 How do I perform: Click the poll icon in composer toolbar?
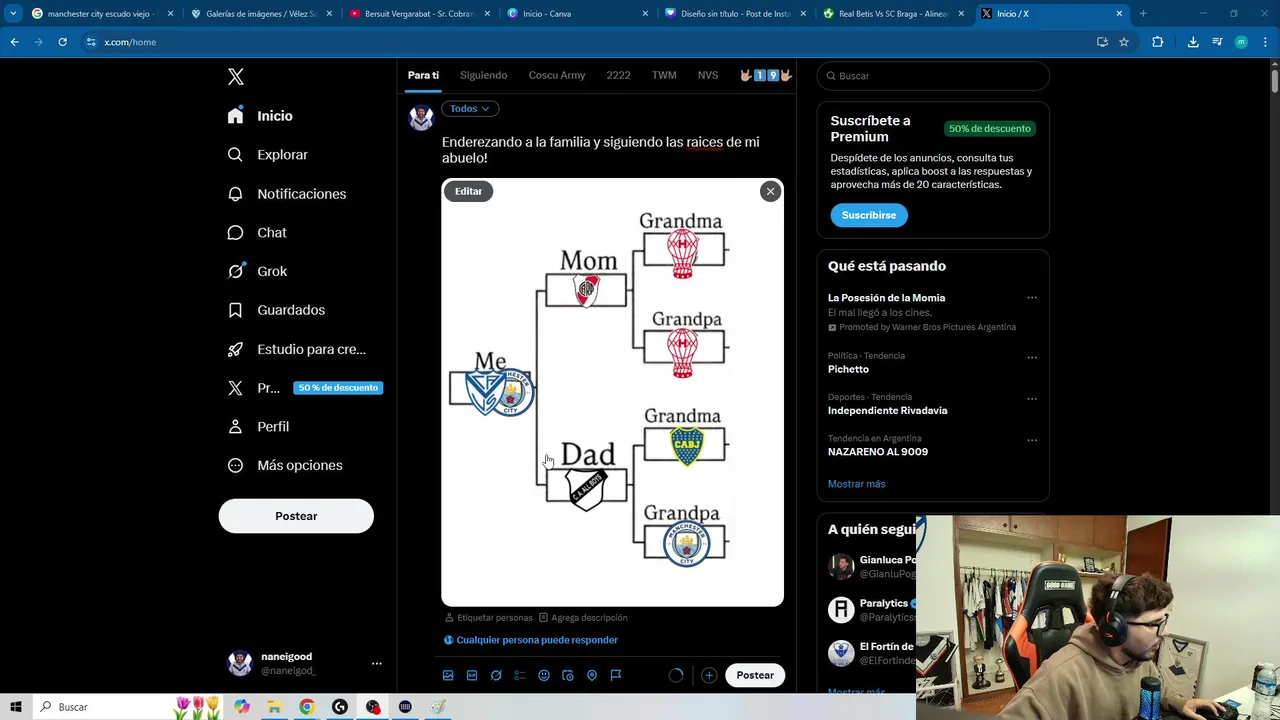point(520,675)
